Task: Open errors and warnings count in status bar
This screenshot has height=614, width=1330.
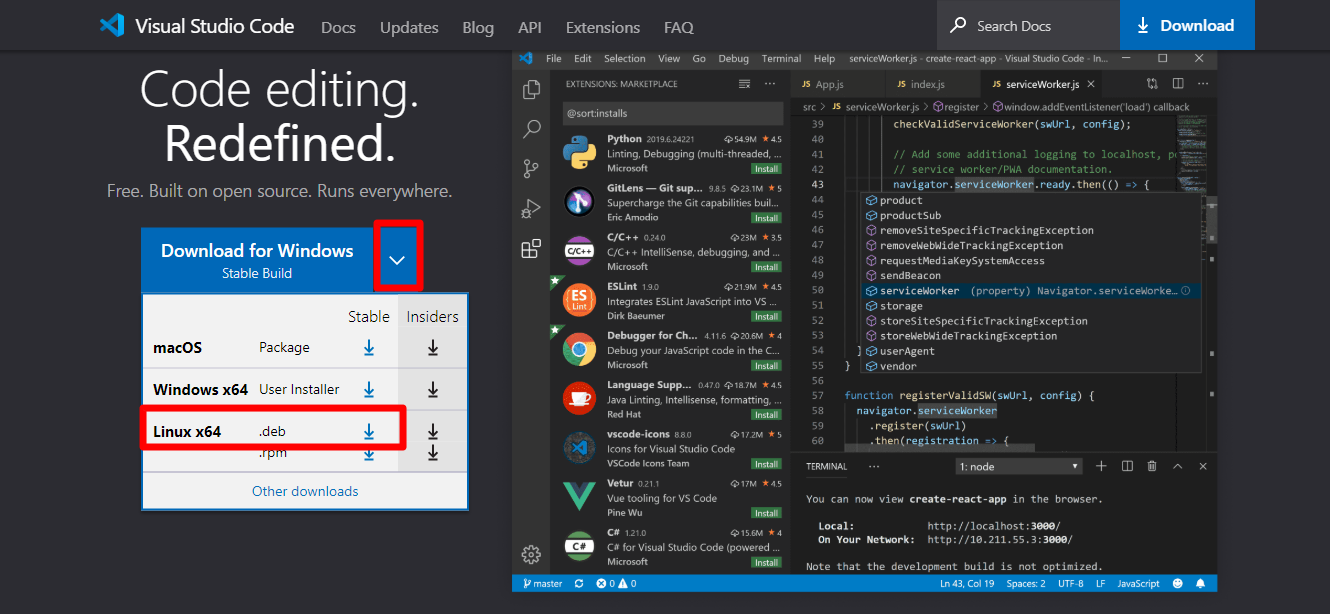Action: (616, 583)
